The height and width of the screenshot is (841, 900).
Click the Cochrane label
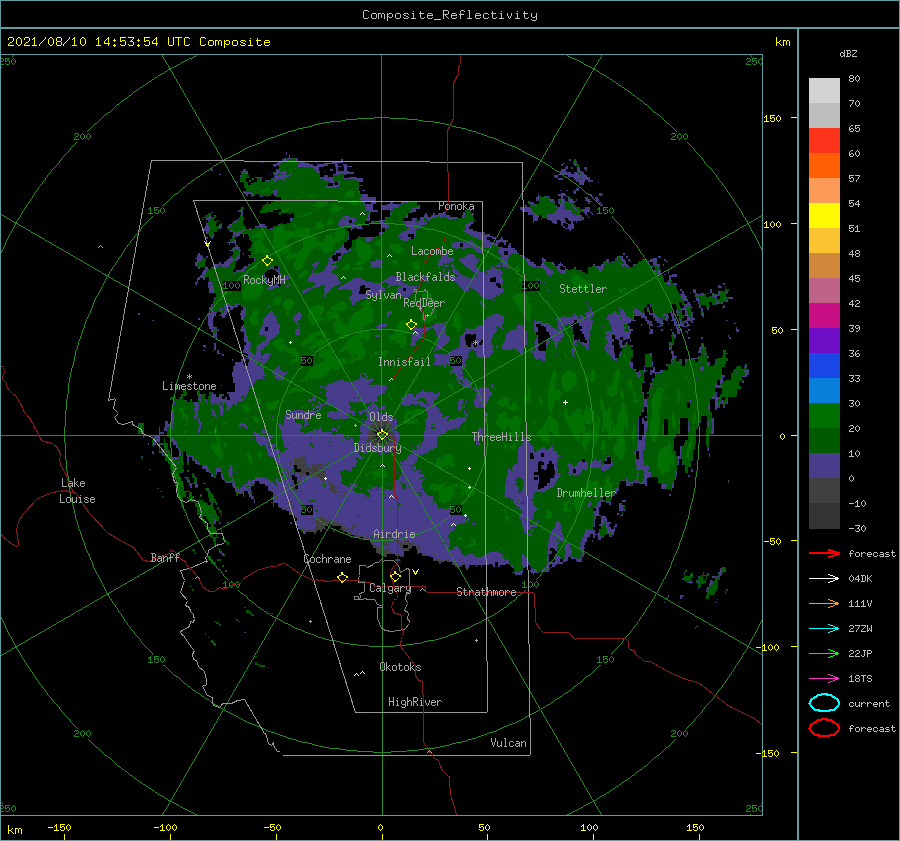click(x=327, y=559)
